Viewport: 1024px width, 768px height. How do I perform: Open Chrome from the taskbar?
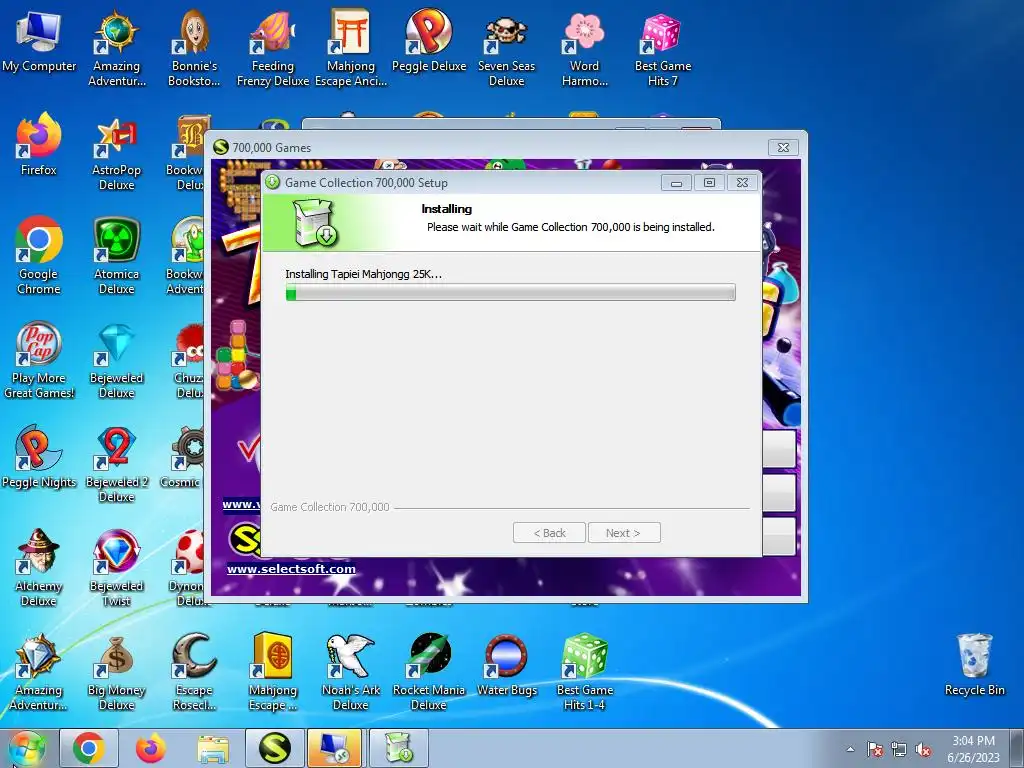[x=89, y=748]
